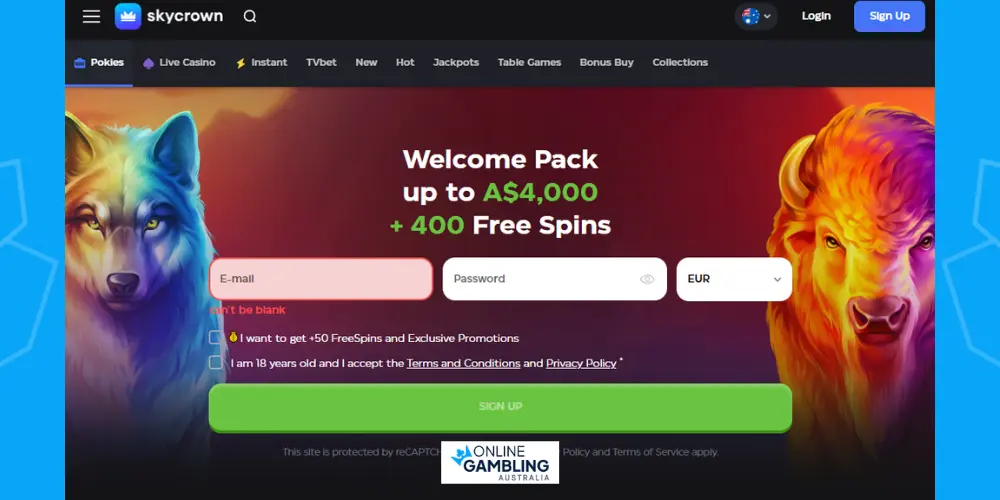Open the hamburger menu icon

[91, 17]
